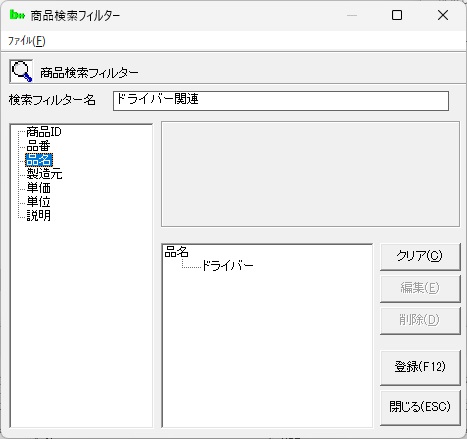Select 商品ID in the field tree
Screen dimensions: 467x439
pyautogui.click(x=44, y=132)
